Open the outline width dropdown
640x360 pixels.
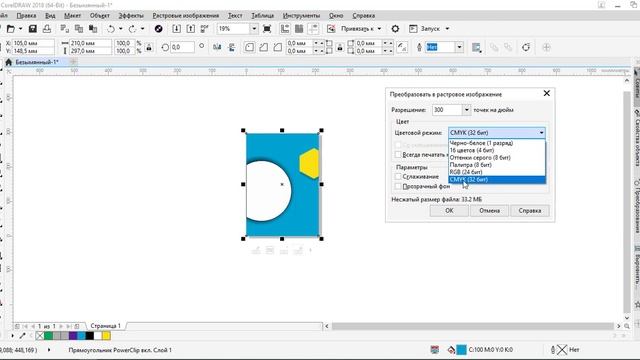point(459,47)
